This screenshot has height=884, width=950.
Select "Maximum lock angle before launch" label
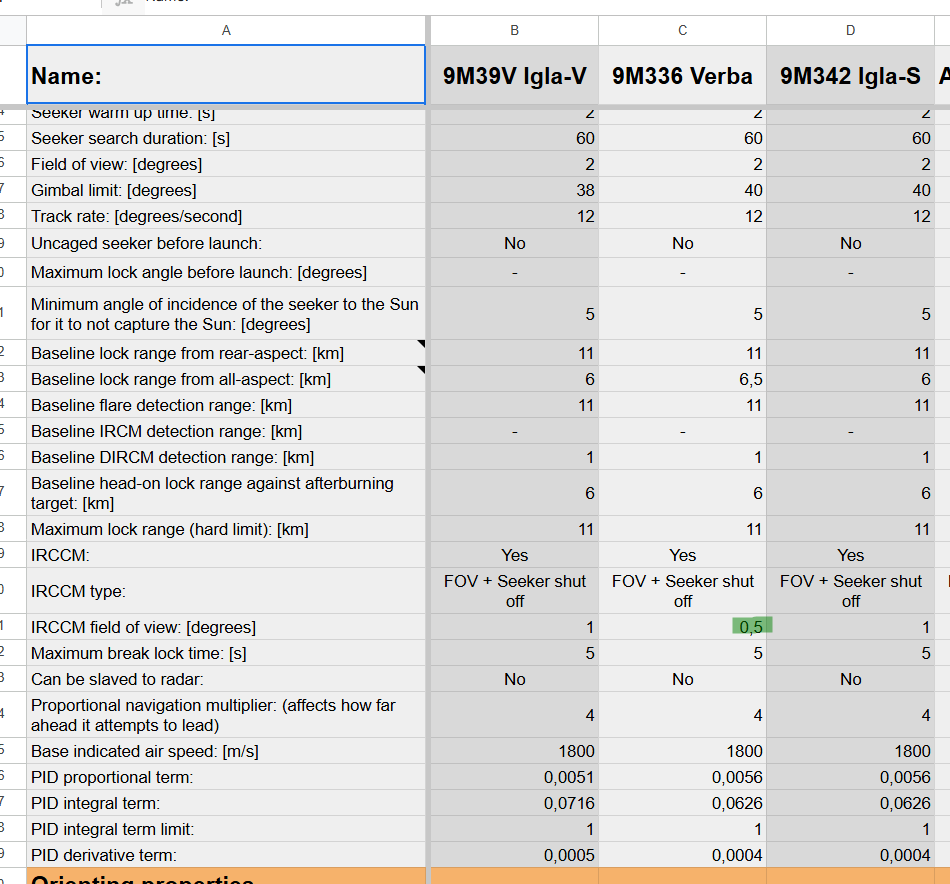click(199, 272)
